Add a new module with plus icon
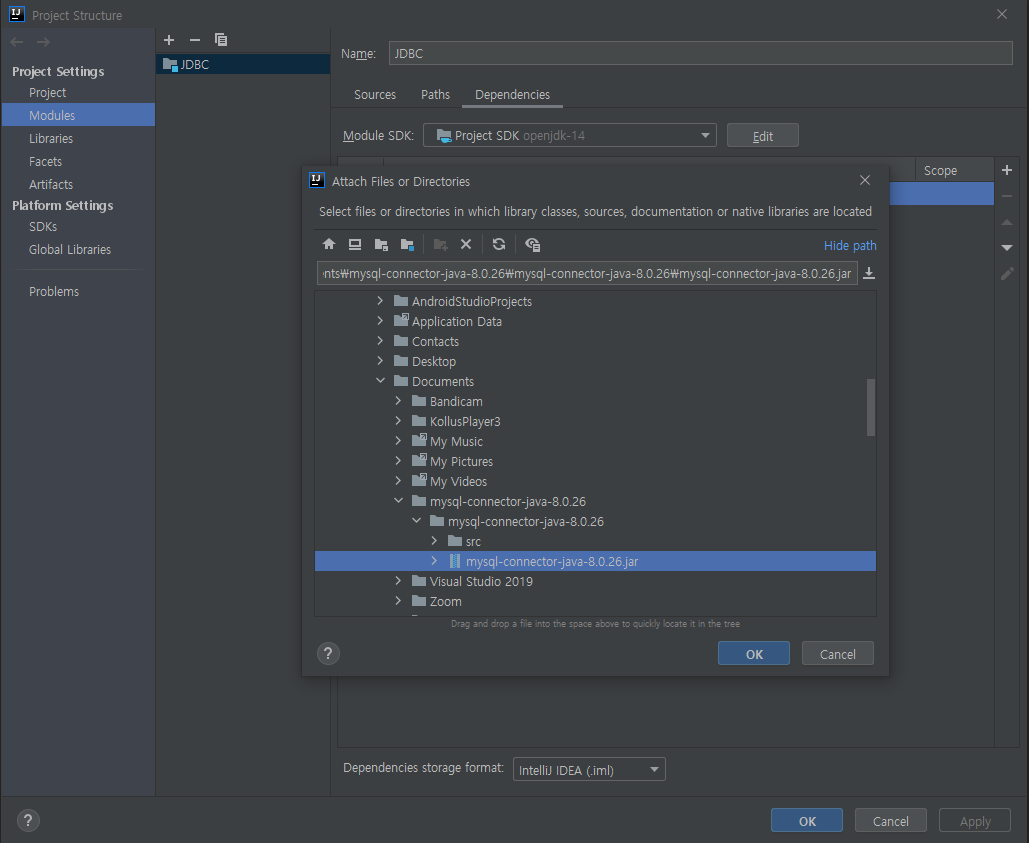 (x=169, y=40)
